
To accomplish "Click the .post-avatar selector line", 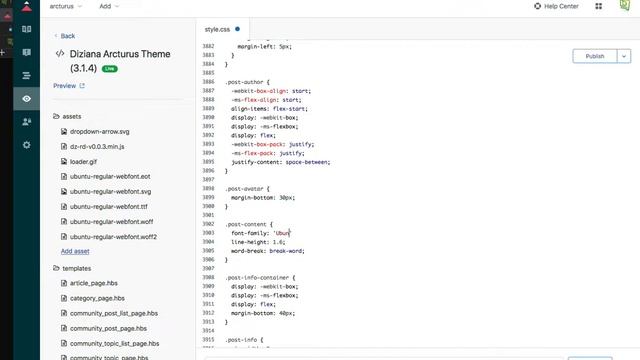I will (x=247, y=189).
